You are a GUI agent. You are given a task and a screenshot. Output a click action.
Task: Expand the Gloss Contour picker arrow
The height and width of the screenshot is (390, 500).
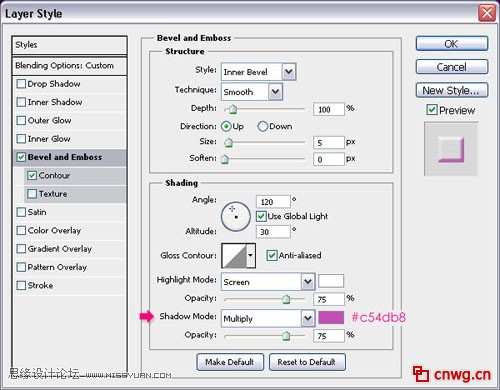(x=251, y=256)
